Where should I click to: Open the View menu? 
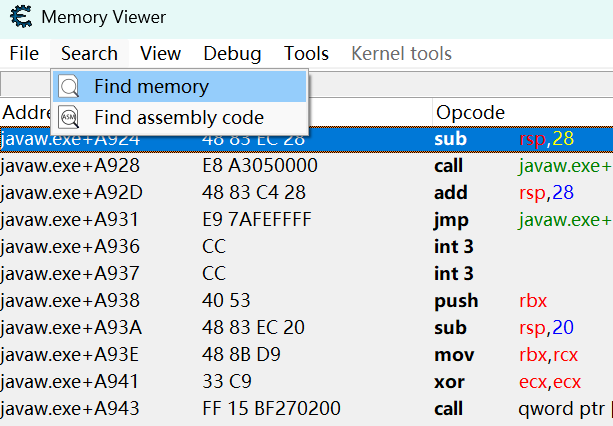[x=160, y=54]
